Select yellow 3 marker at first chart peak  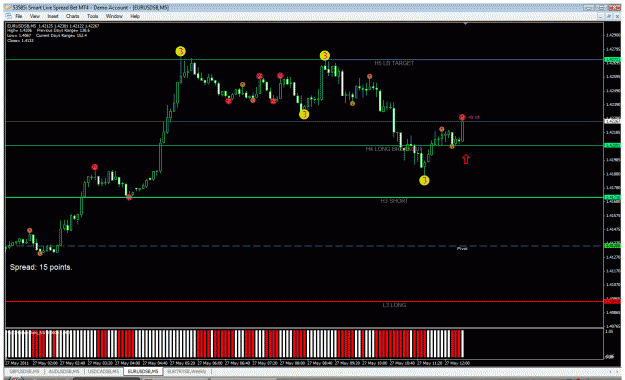tap(181, 51)
